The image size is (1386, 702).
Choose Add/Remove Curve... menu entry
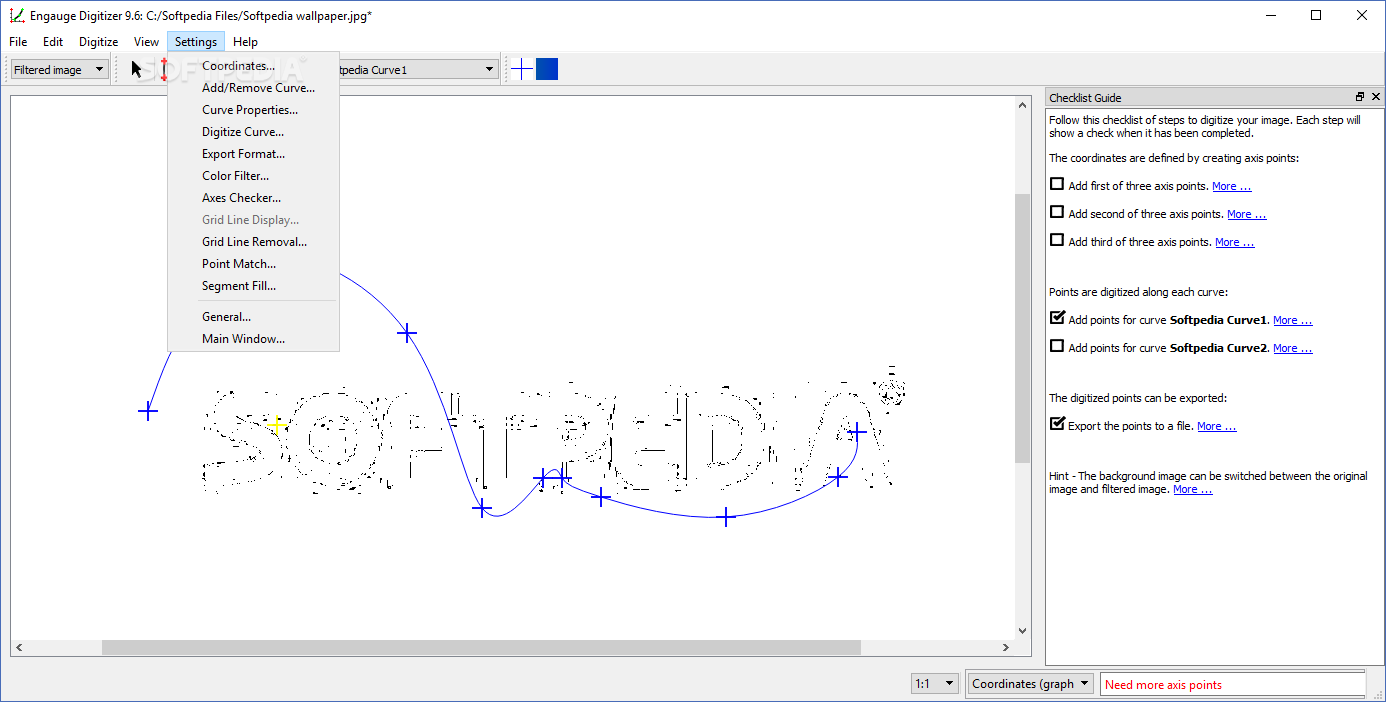tap(254, 88)
